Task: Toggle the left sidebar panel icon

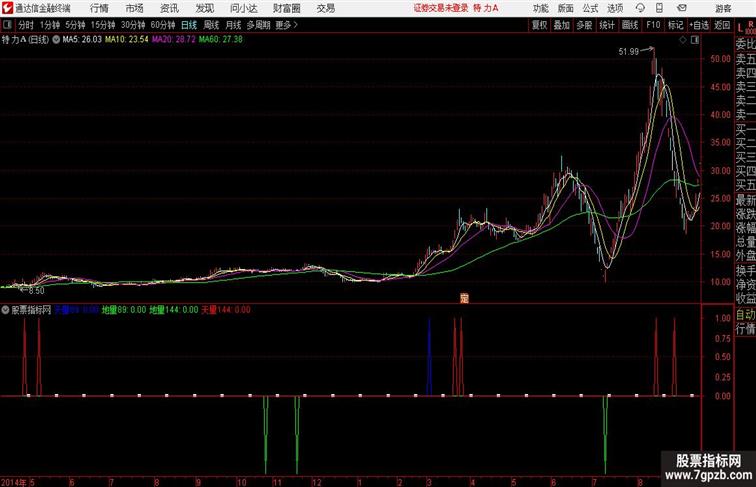Action: [x=7, y=25]
